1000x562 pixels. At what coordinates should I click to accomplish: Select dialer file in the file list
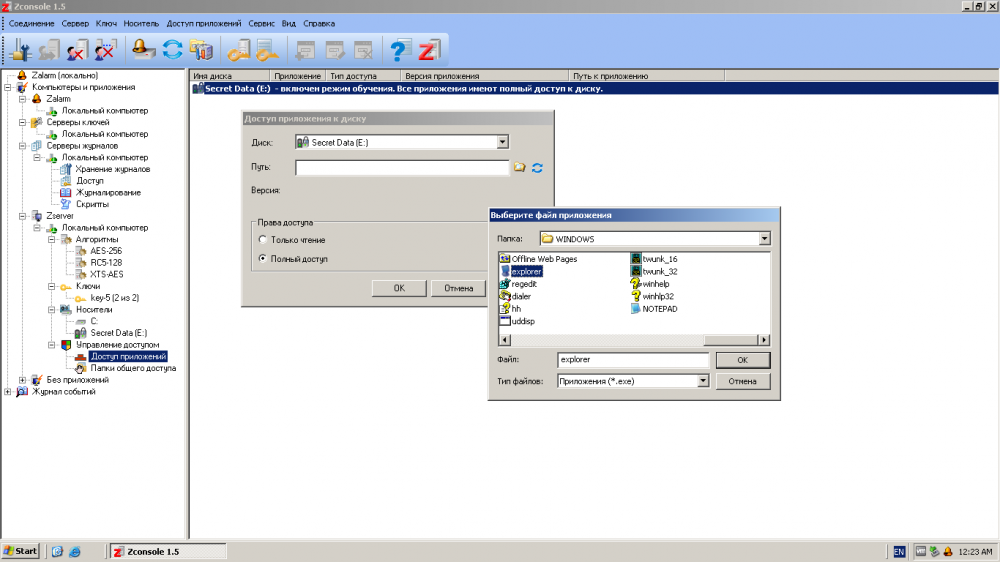[x=516, y=296]
